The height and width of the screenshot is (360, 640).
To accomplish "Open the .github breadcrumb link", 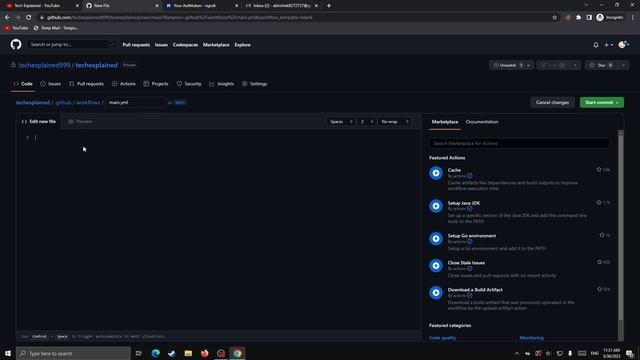I will 63,102.
